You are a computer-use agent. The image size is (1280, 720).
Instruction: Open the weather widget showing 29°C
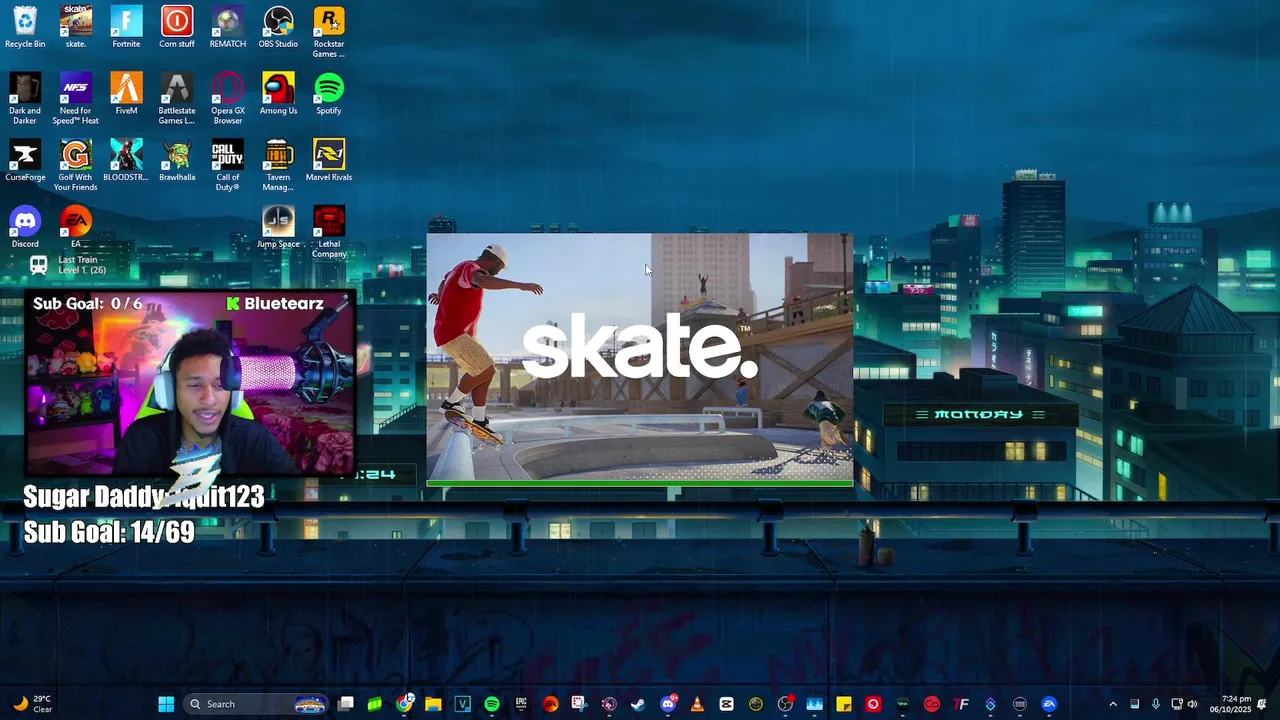[32, 704]
